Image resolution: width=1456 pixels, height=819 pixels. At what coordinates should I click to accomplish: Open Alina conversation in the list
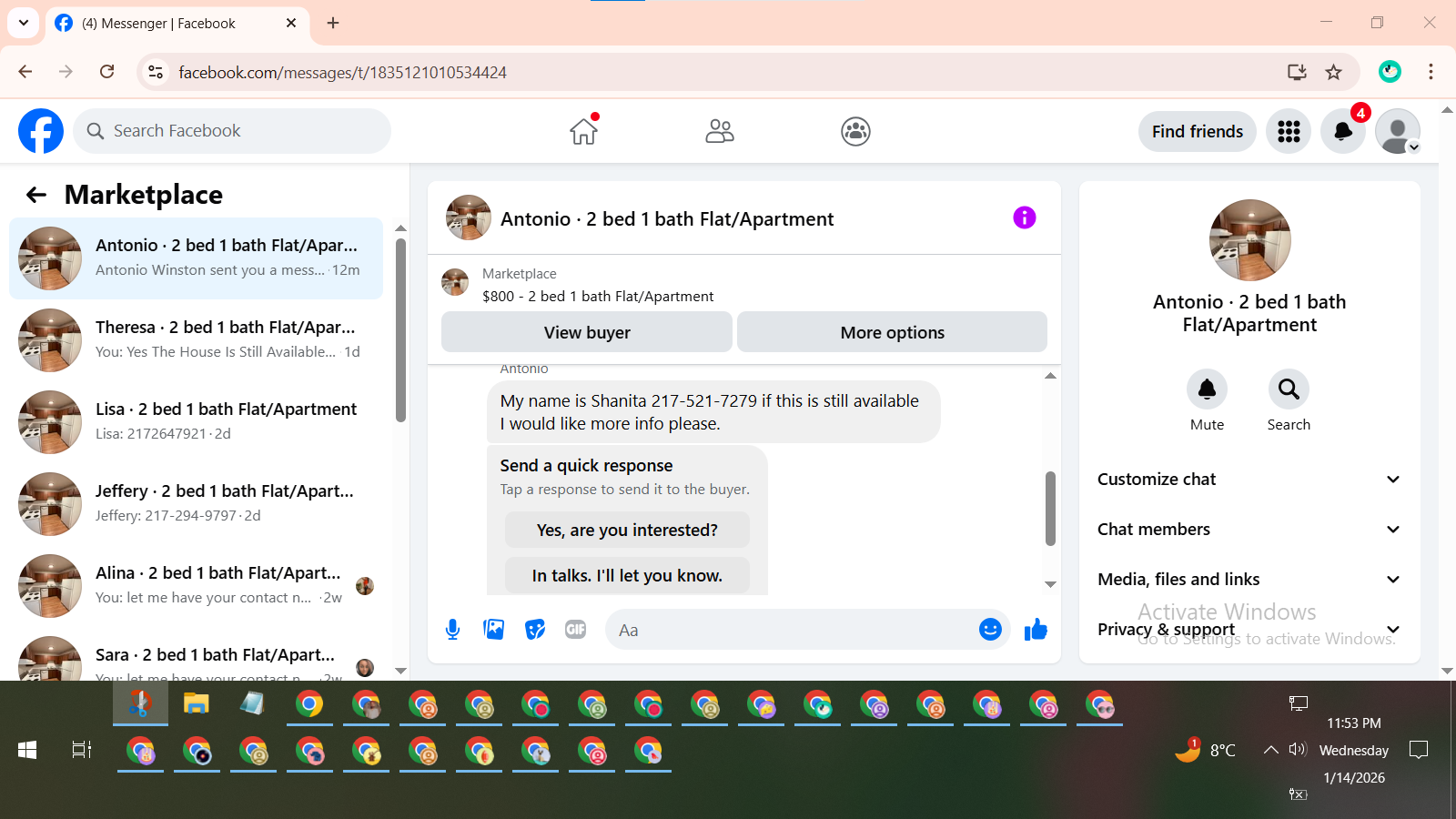click(x=196, y=586)
